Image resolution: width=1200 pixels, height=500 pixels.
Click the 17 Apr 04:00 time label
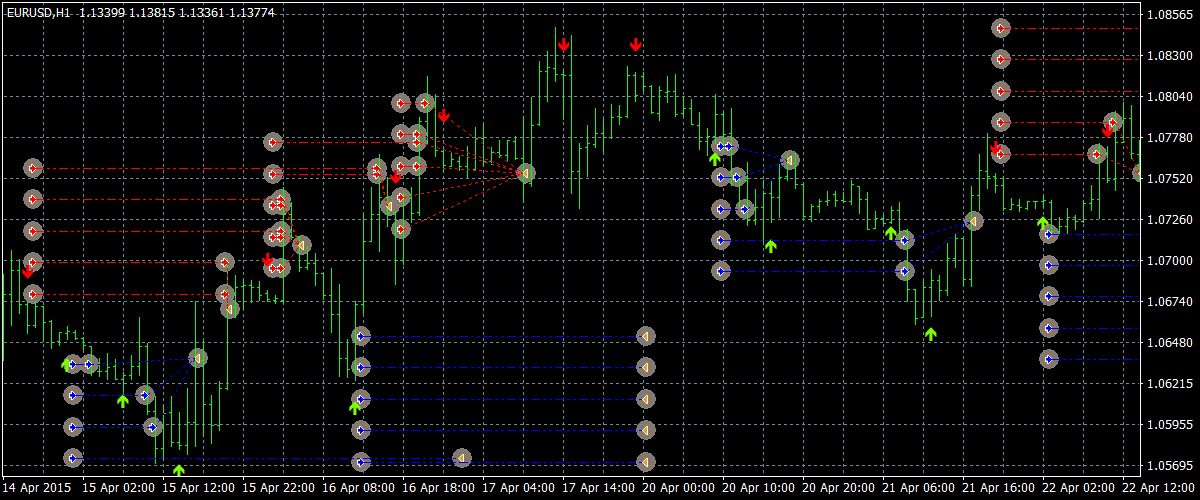[517, 488]
